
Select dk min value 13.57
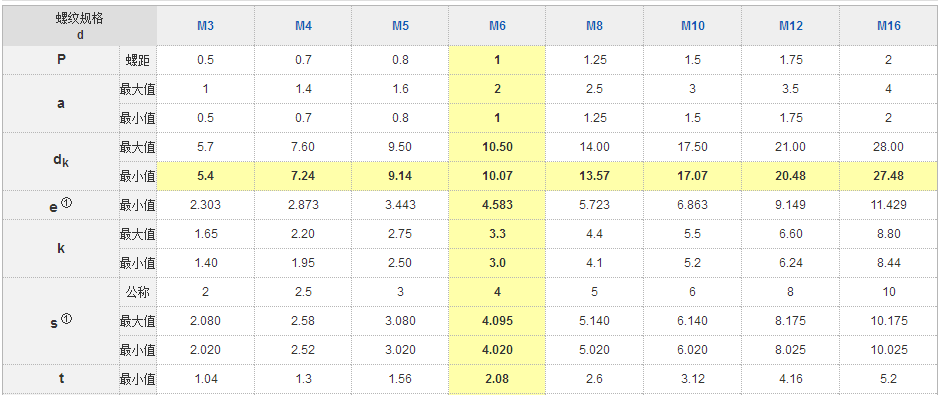click(595, 176)
